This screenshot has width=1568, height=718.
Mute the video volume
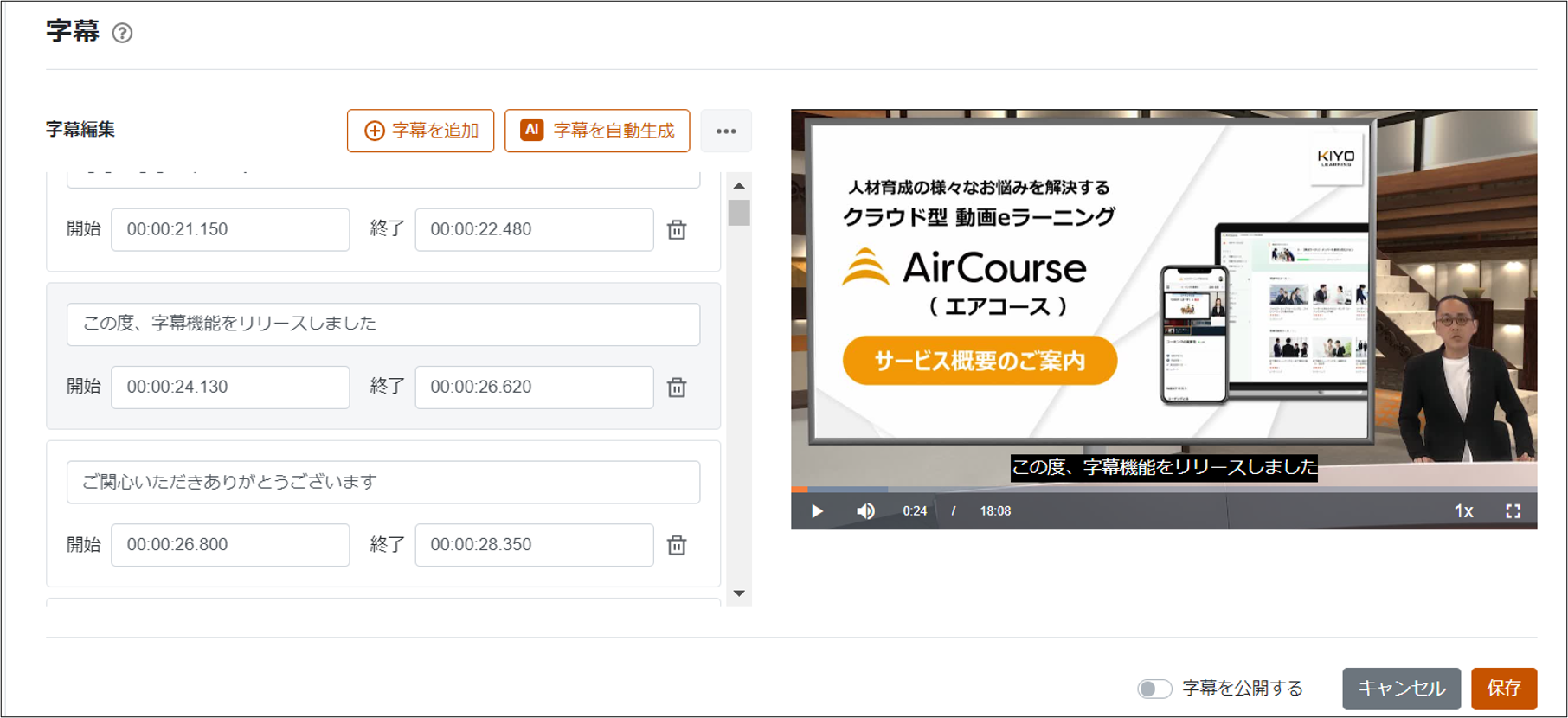tap(865, 511)
